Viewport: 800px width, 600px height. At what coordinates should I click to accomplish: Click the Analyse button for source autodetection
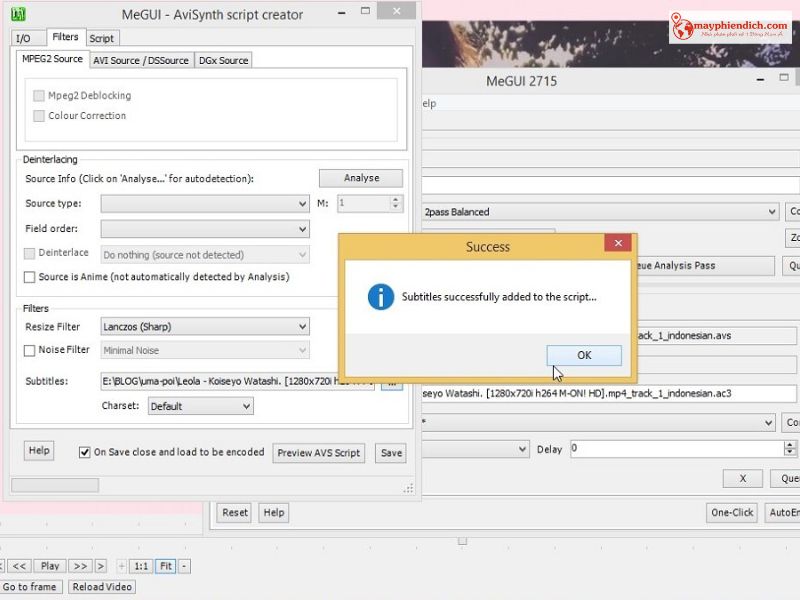360,178
